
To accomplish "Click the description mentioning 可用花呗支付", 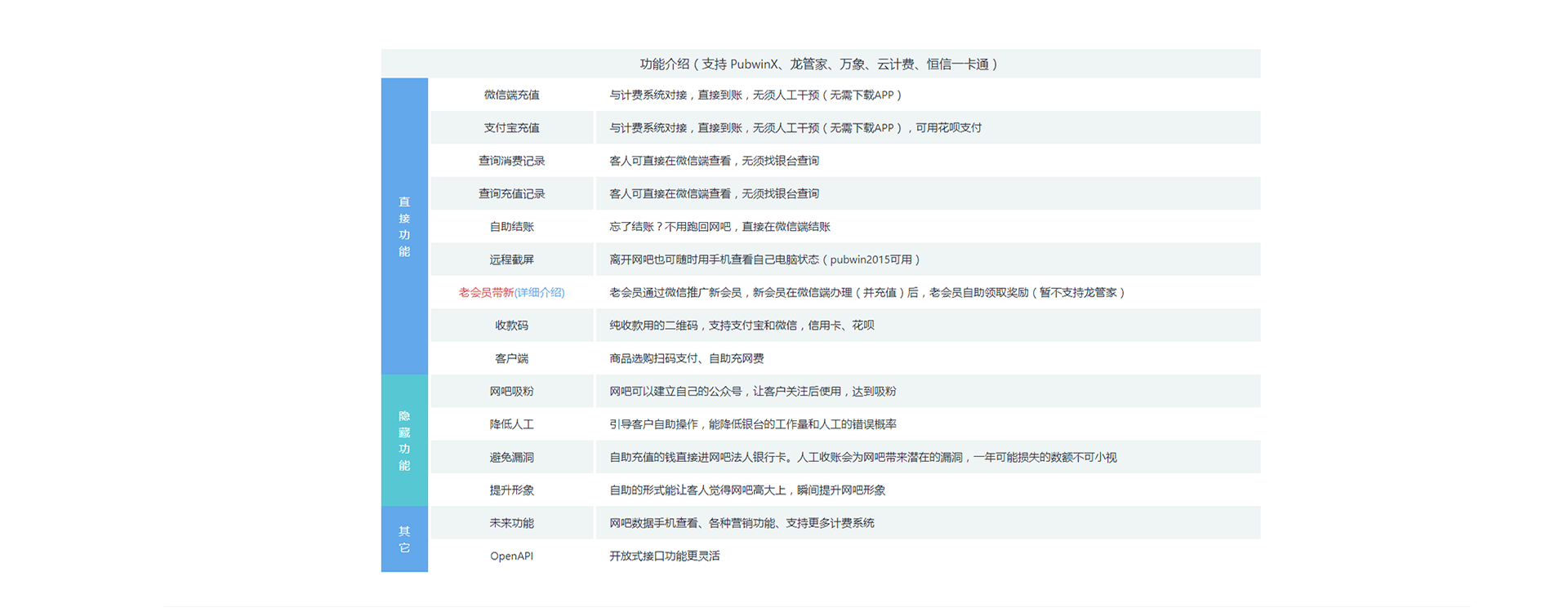I will coord(795,127).
